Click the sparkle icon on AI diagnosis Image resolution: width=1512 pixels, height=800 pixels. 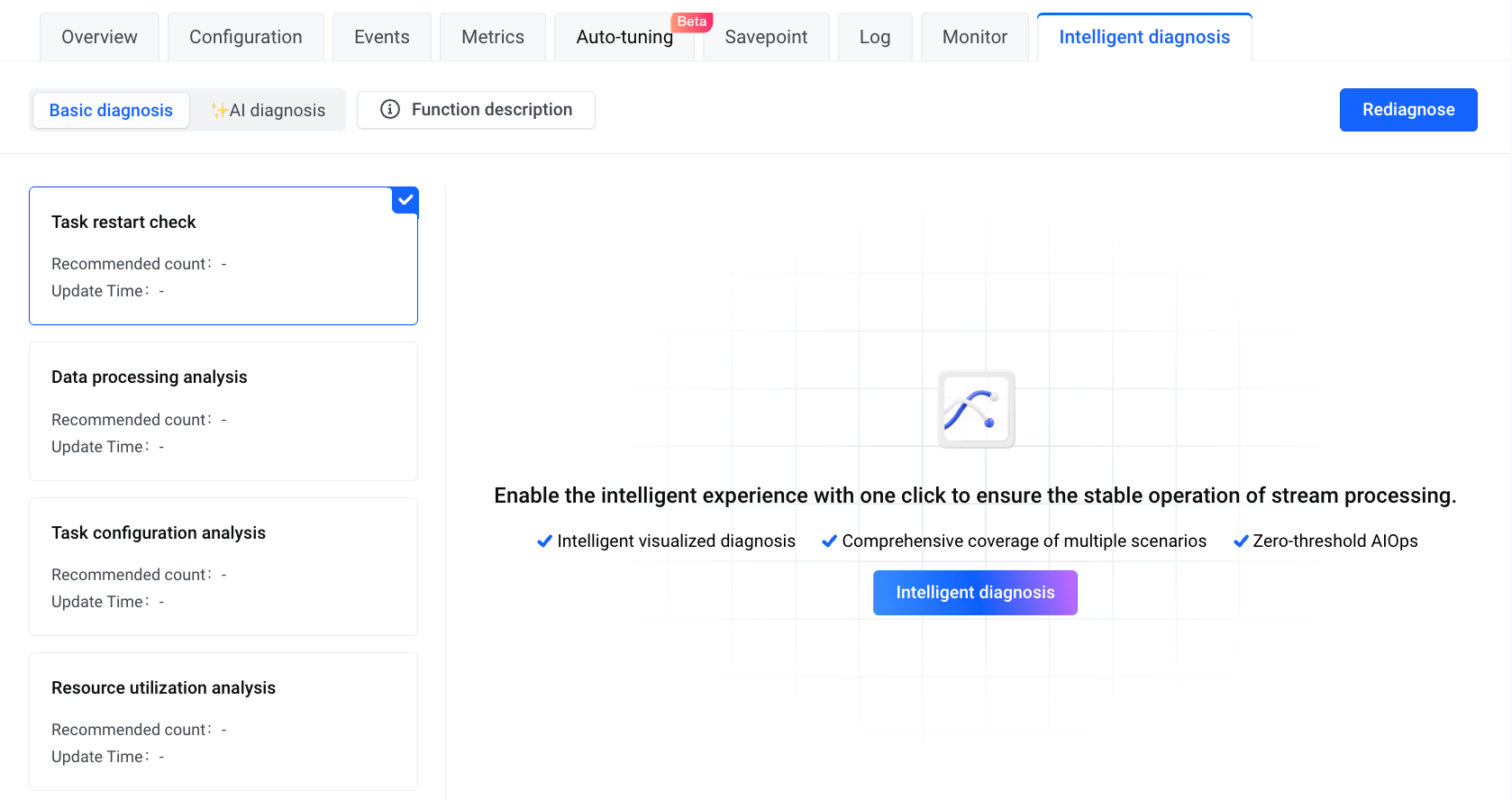click(219, 110)
